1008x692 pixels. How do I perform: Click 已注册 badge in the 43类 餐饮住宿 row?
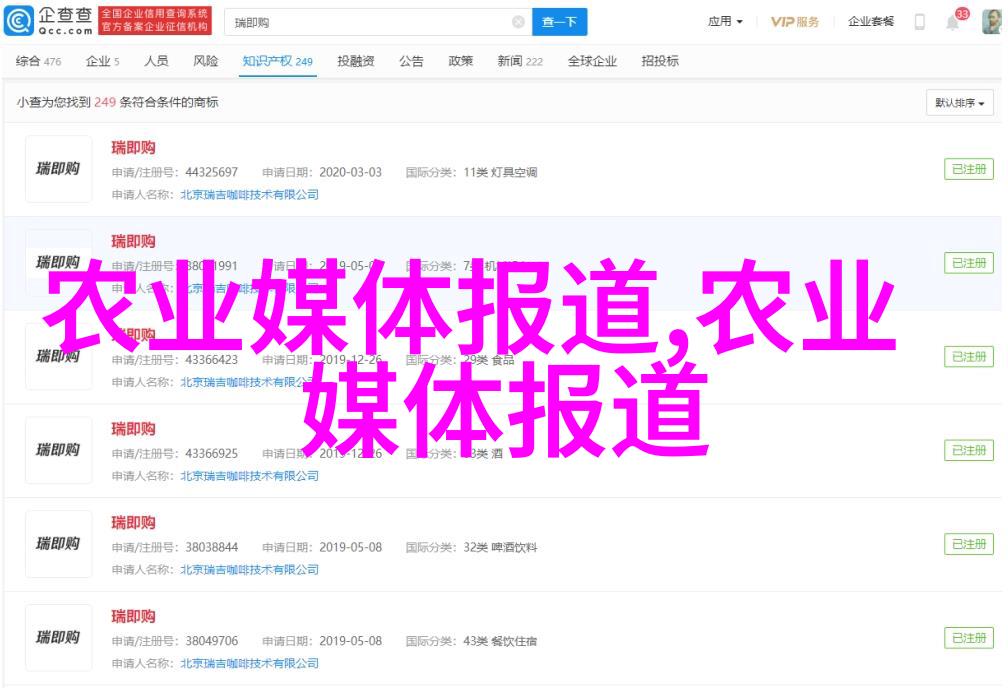969,639
